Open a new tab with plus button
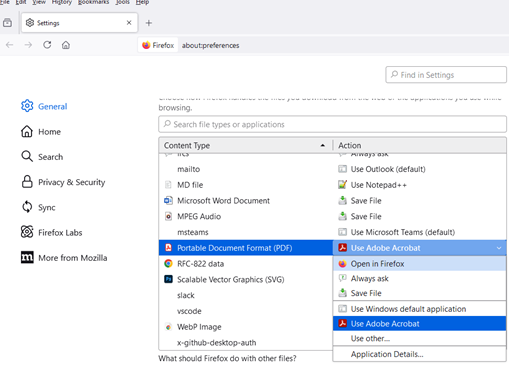Viewport: 509px width, 368px height. click(149, 23)
